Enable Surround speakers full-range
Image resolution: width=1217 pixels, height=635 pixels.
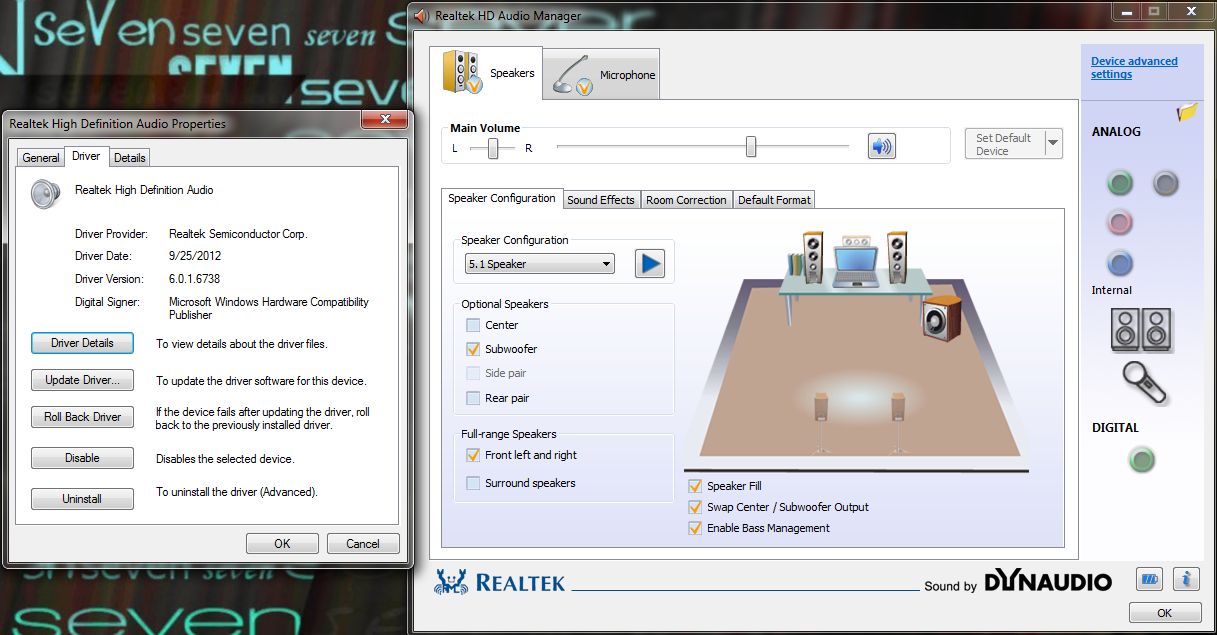pos(473,483)
